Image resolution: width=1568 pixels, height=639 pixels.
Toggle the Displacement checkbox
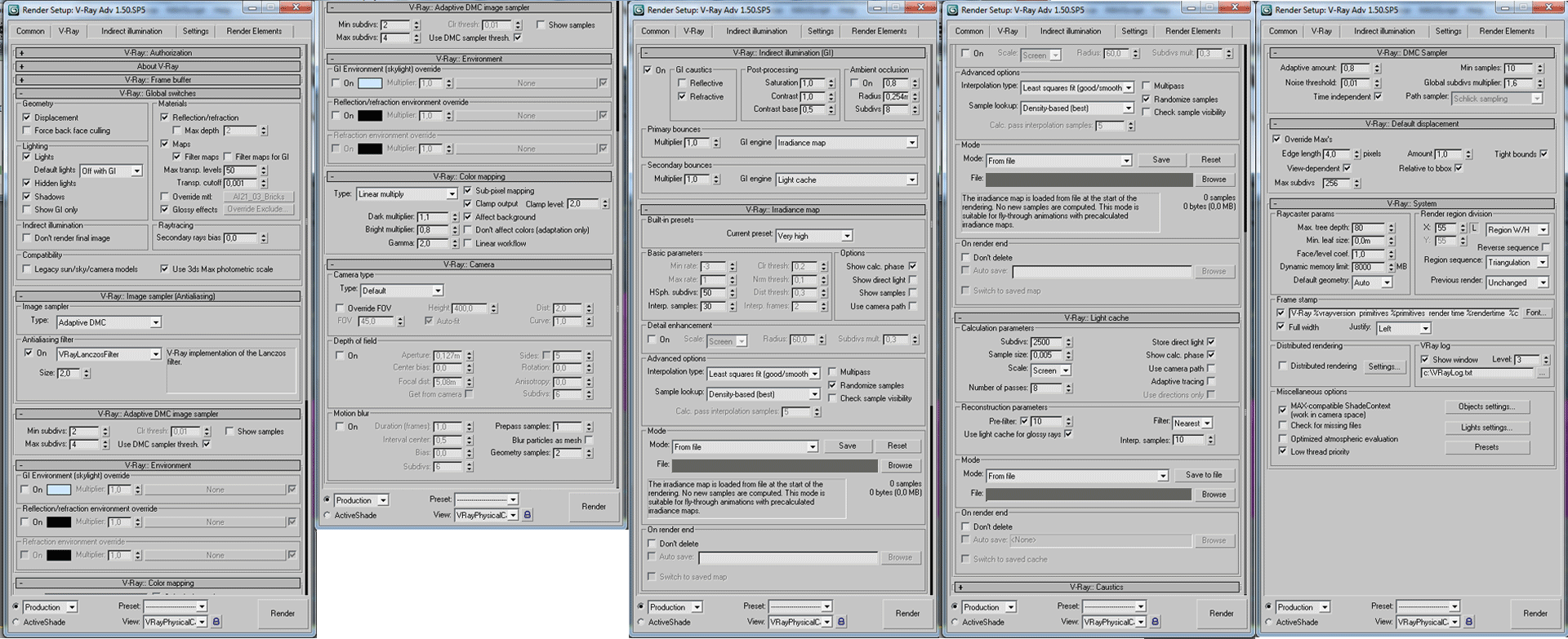[27, 118]
